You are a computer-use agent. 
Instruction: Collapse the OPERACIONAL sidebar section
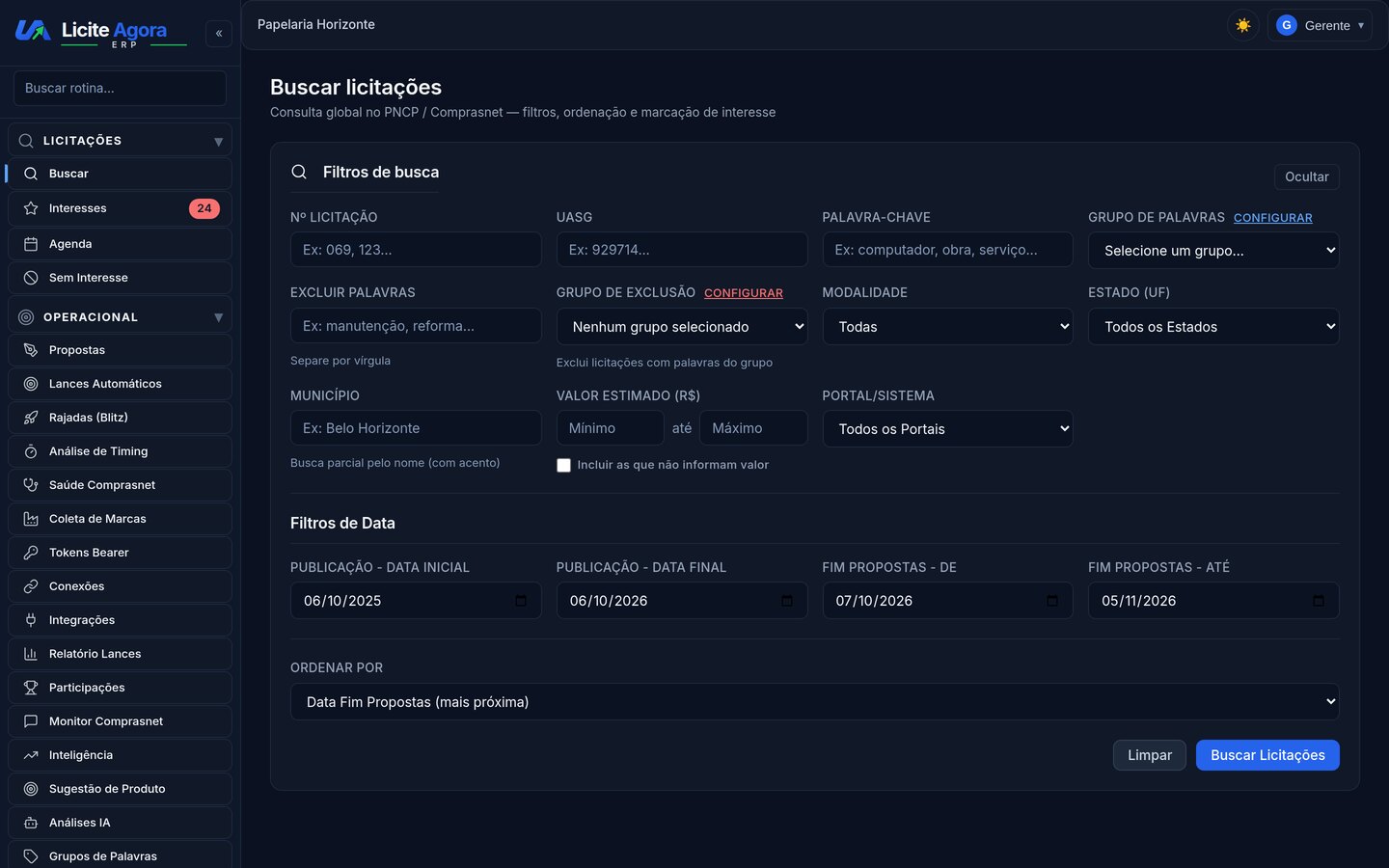(120, 317)
